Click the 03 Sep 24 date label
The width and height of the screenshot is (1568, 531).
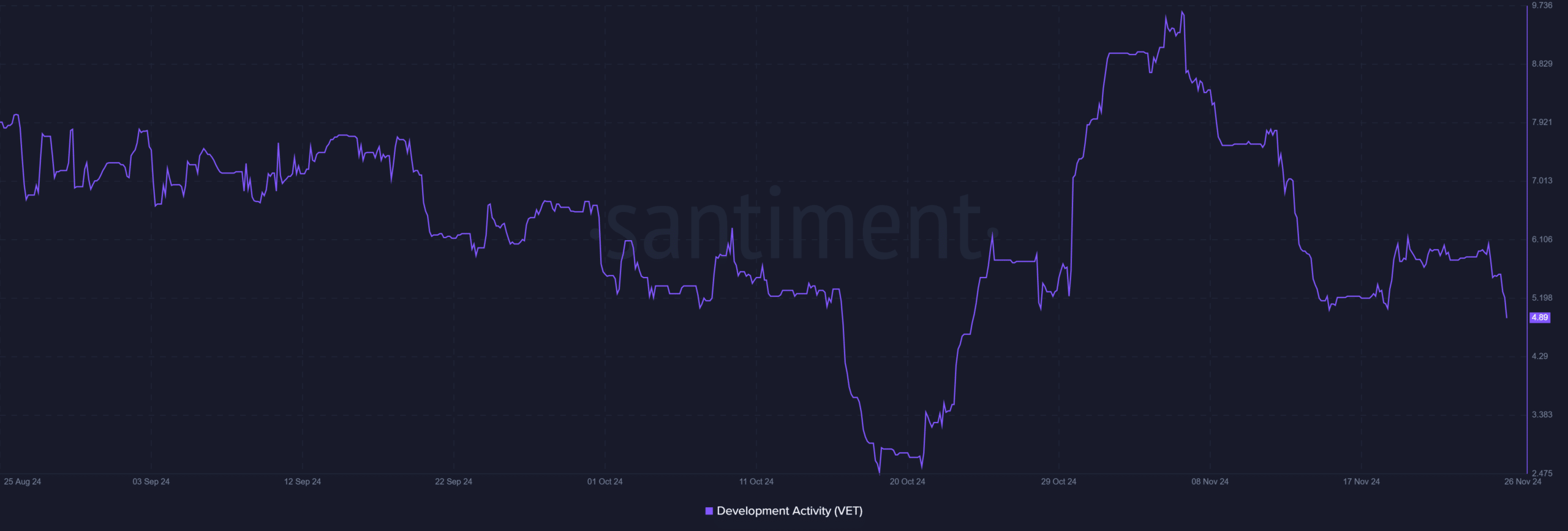point(151,481)
